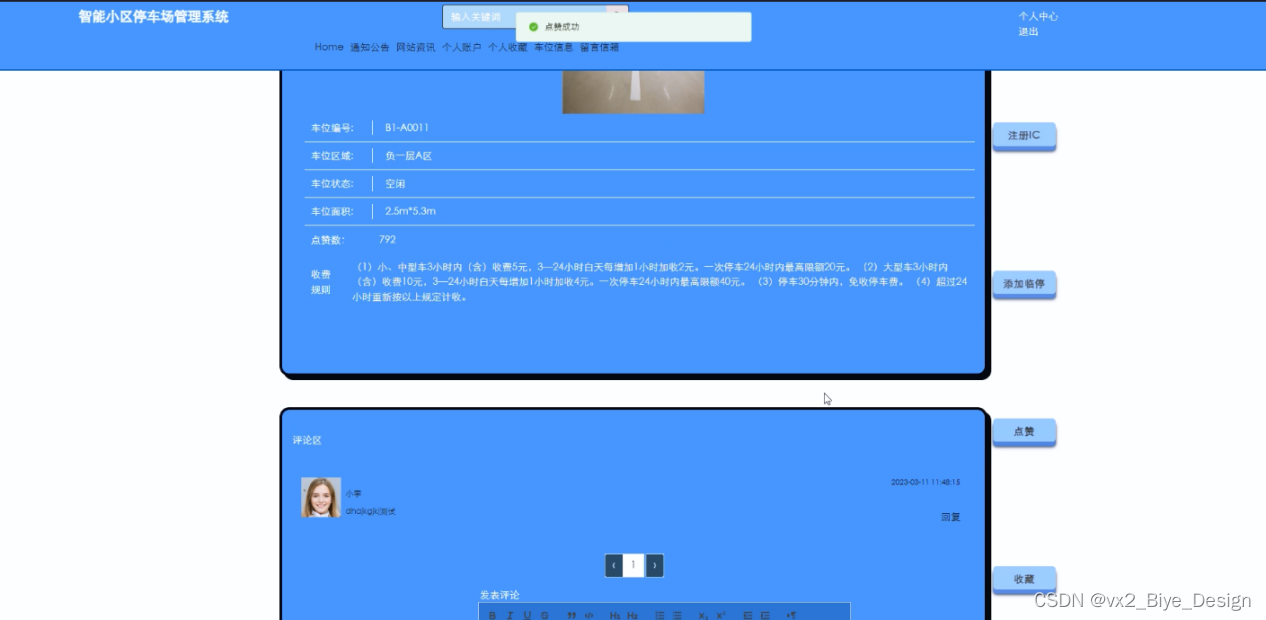Apply Heading 1 in the comment editor
This screenshot has width=1266, height=620.
(x=615, y=615)
